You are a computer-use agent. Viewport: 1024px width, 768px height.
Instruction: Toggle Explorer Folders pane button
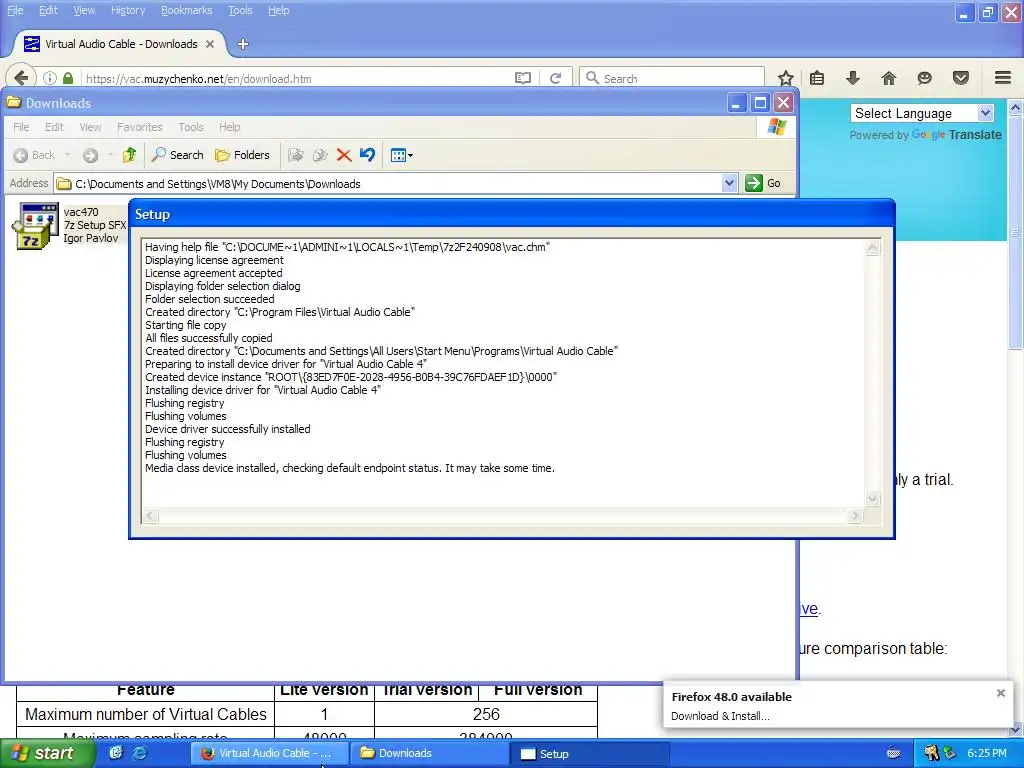[x=242, y=155]
